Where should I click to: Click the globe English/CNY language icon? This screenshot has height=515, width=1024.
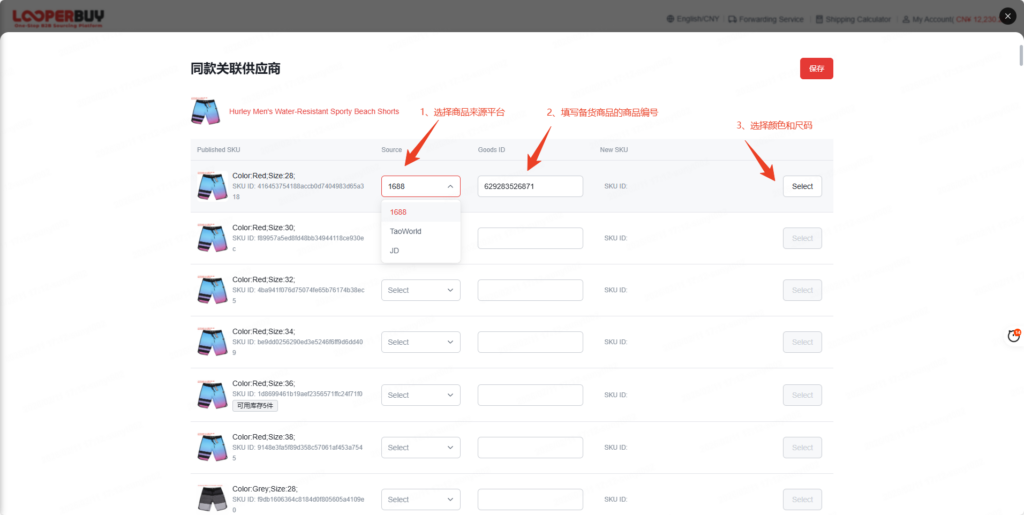pyautogui.click(x=671, y=19)
